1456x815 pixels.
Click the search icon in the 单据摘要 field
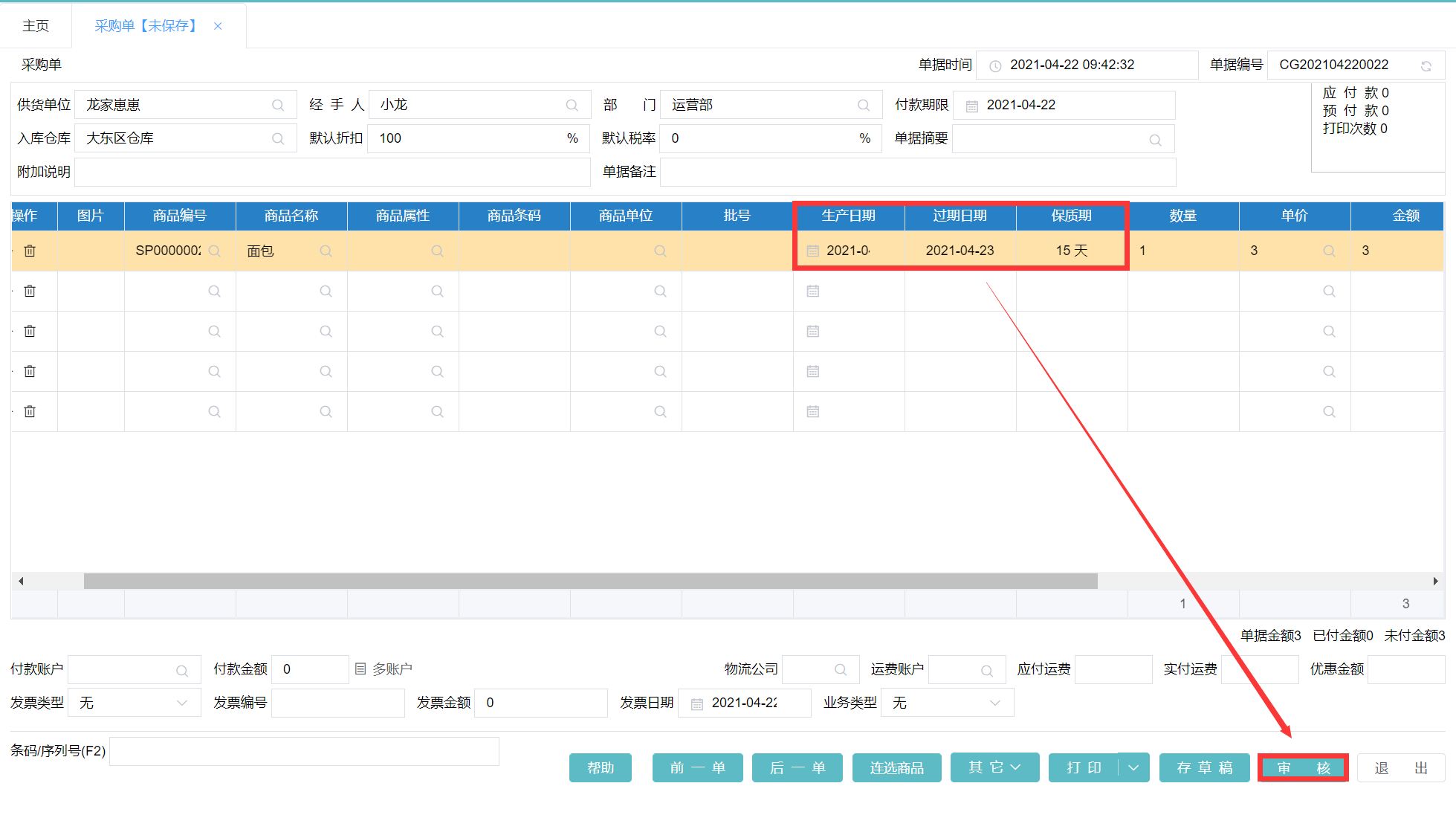pos(1155,140)
